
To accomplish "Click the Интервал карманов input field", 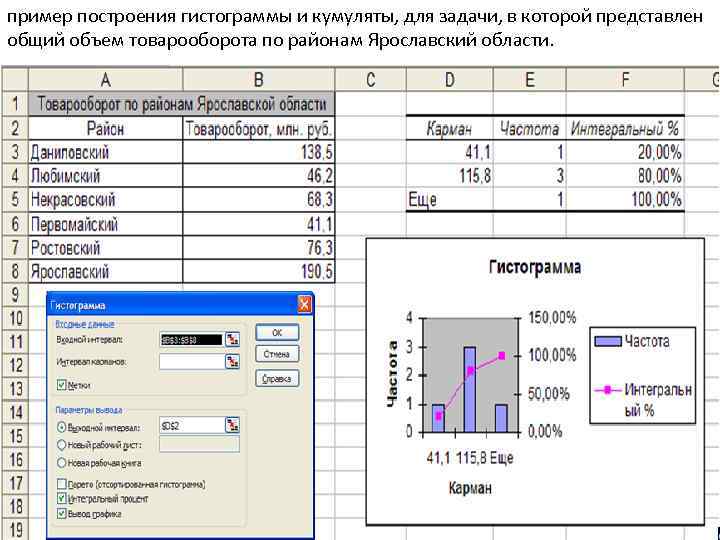I will 191,361.
